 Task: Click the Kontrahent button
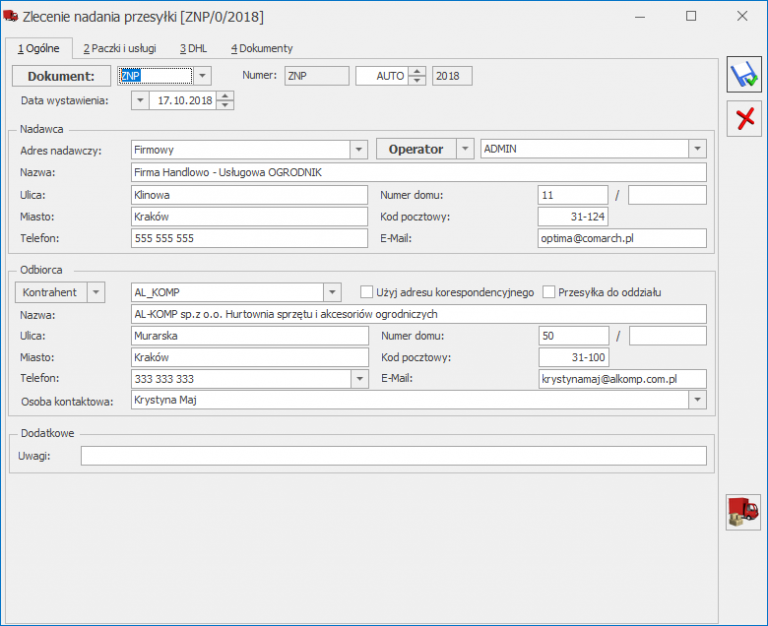tap(51, 292)
